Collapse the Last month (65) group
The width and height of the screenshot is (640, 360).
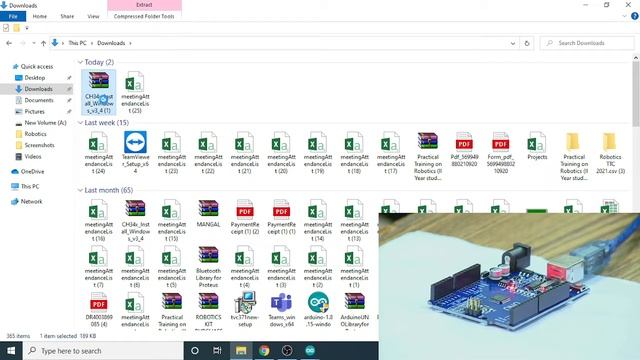(x=80, y=190)
